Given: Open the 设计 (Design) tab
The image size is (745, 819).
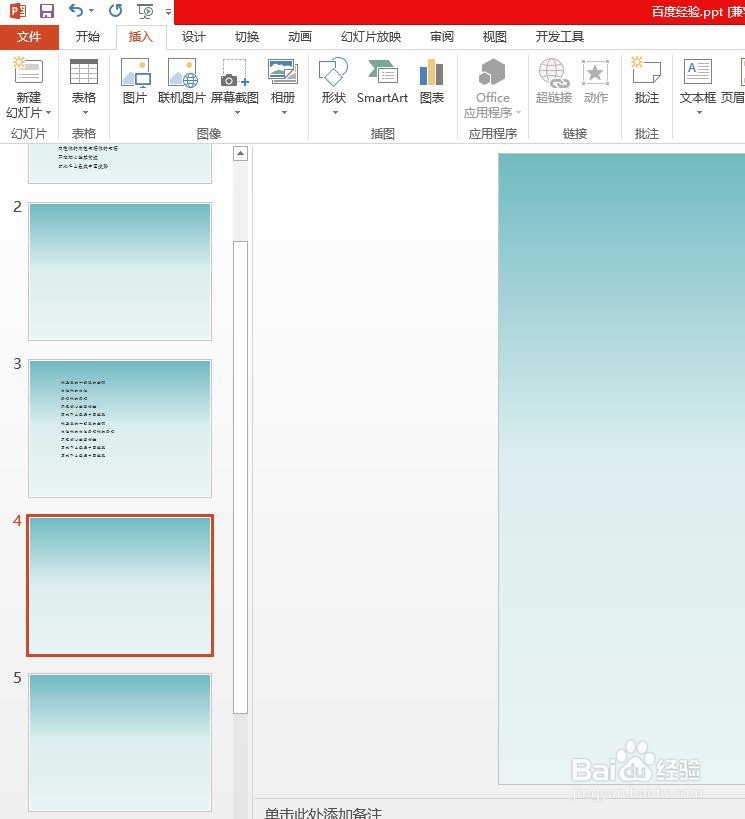Looking at the screenshot, I should point(194,37).
